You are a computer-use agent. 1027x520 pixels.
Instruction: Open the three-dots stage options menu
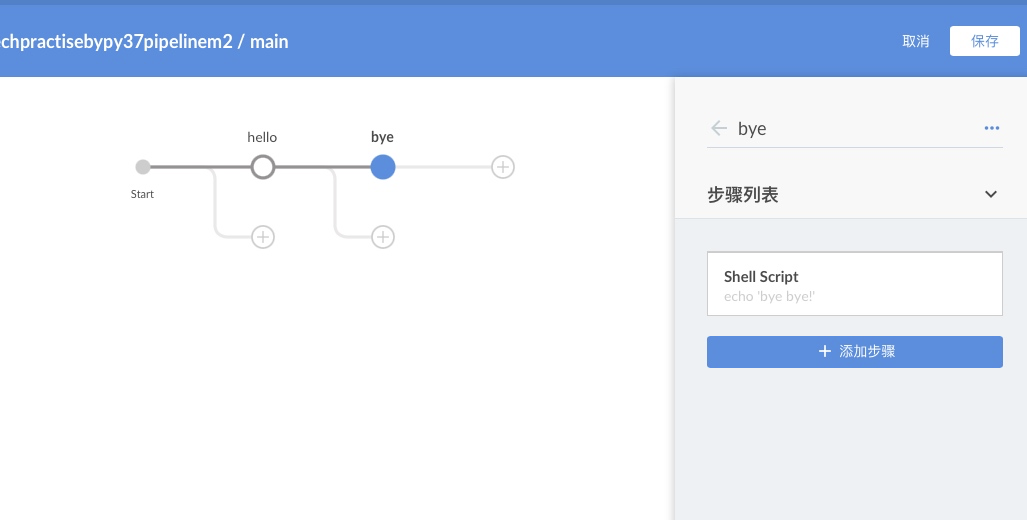tap(991, 128)
